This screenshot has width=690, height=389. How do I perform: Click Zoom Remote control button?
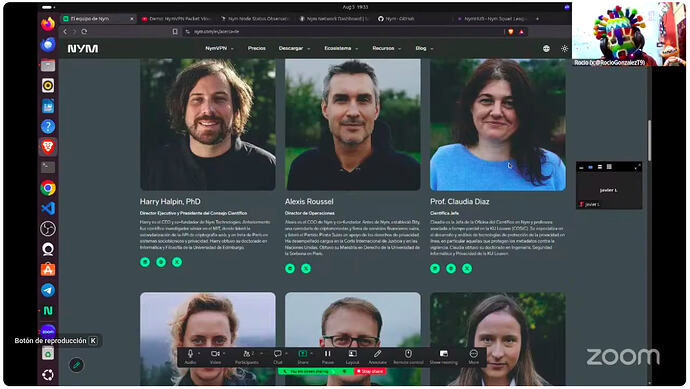click(x=408, y=356)
